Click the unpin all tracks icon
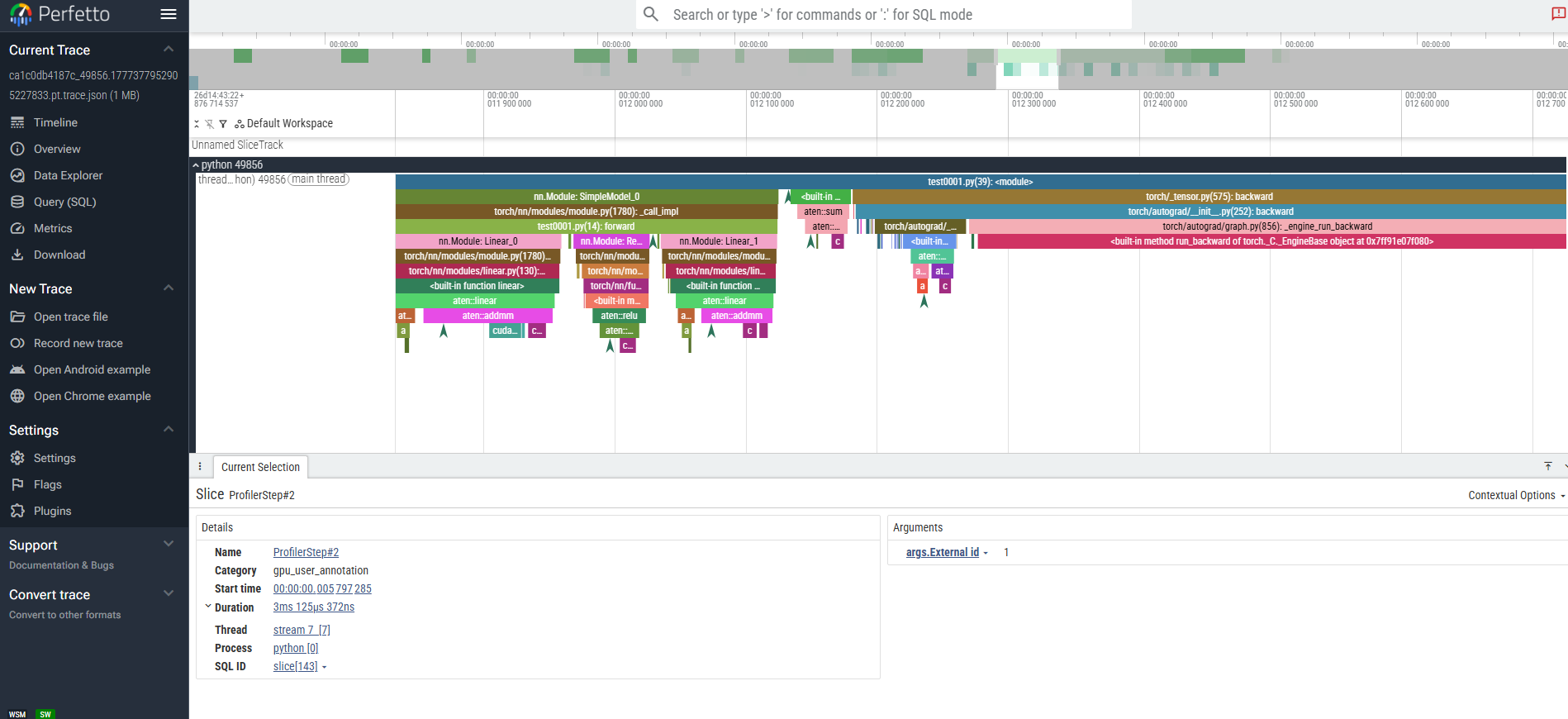The width and height of the screenshot is (1568, 719). coord(210,124)
